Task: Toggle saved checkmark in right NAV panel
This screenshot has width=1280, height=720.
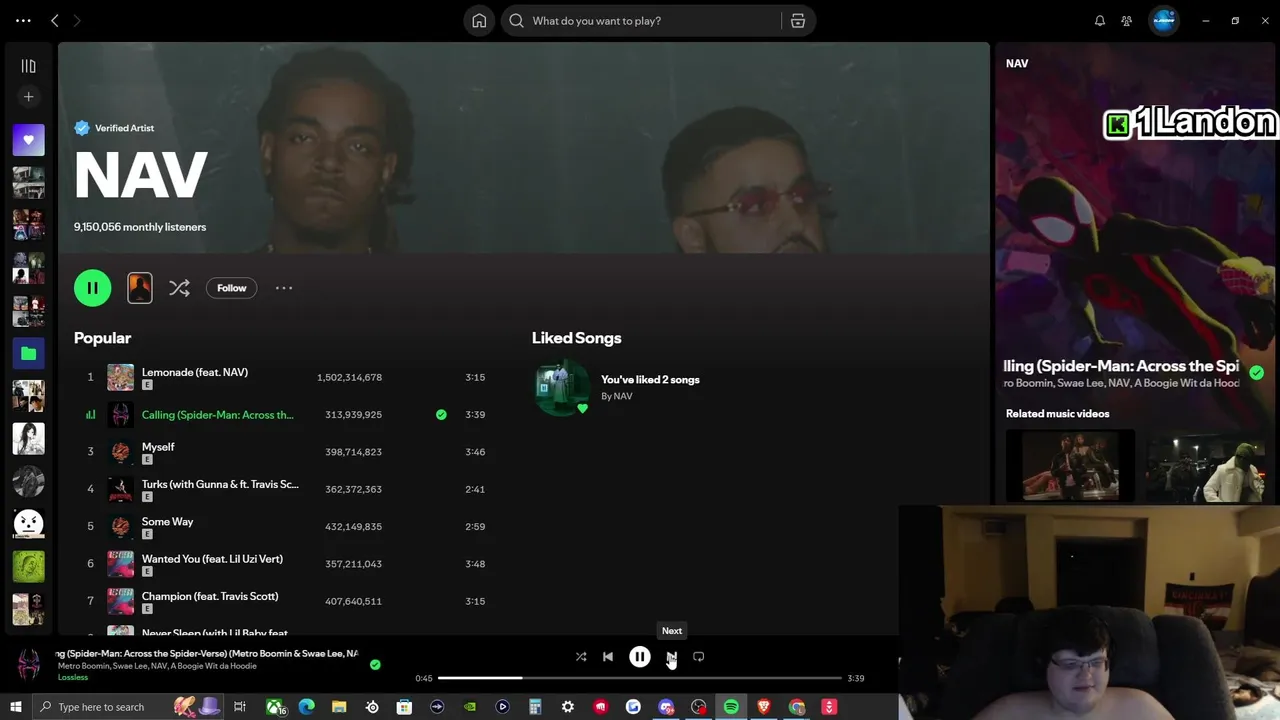Action: (1257, 372)
